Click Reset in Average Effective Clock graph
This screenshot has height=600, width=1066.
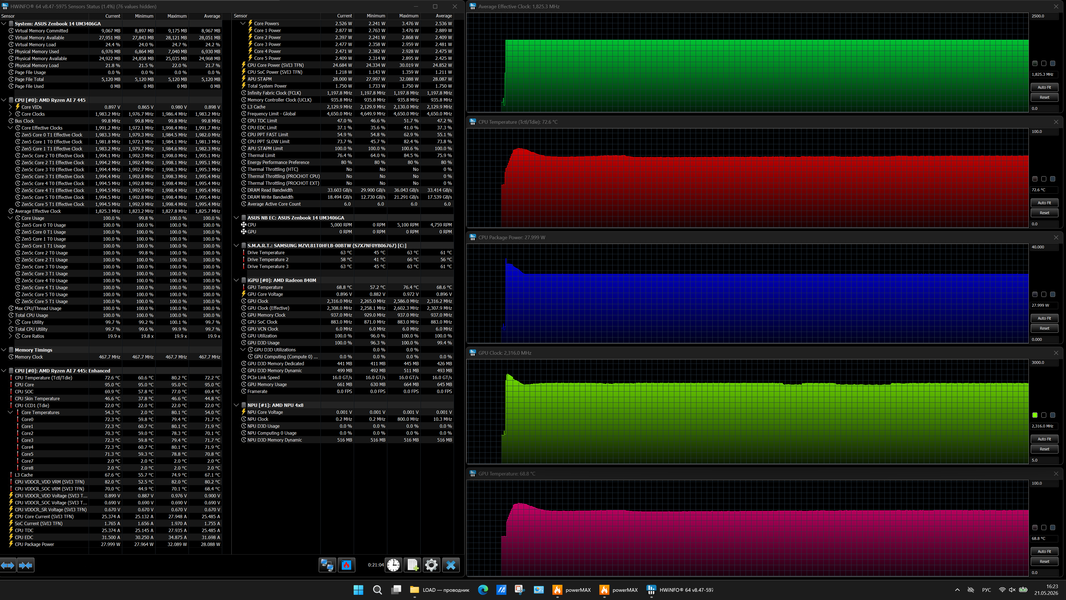pyautogui.click(x=1044, y=97)
